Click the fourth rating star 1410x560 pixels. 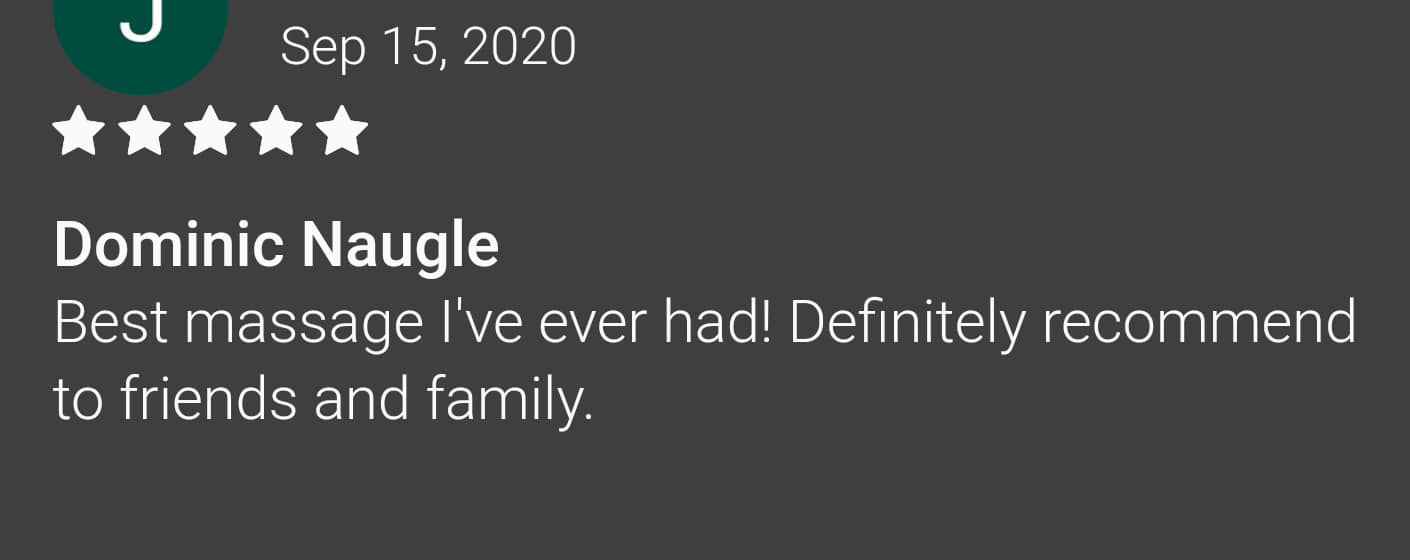coord(276,132)
